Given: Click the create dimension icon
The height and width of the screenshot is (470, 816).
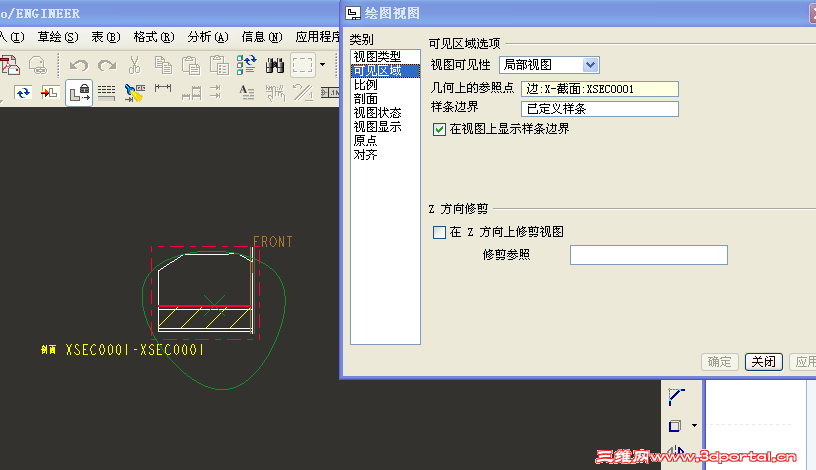Looking at the screenshot, I should 163,89.
